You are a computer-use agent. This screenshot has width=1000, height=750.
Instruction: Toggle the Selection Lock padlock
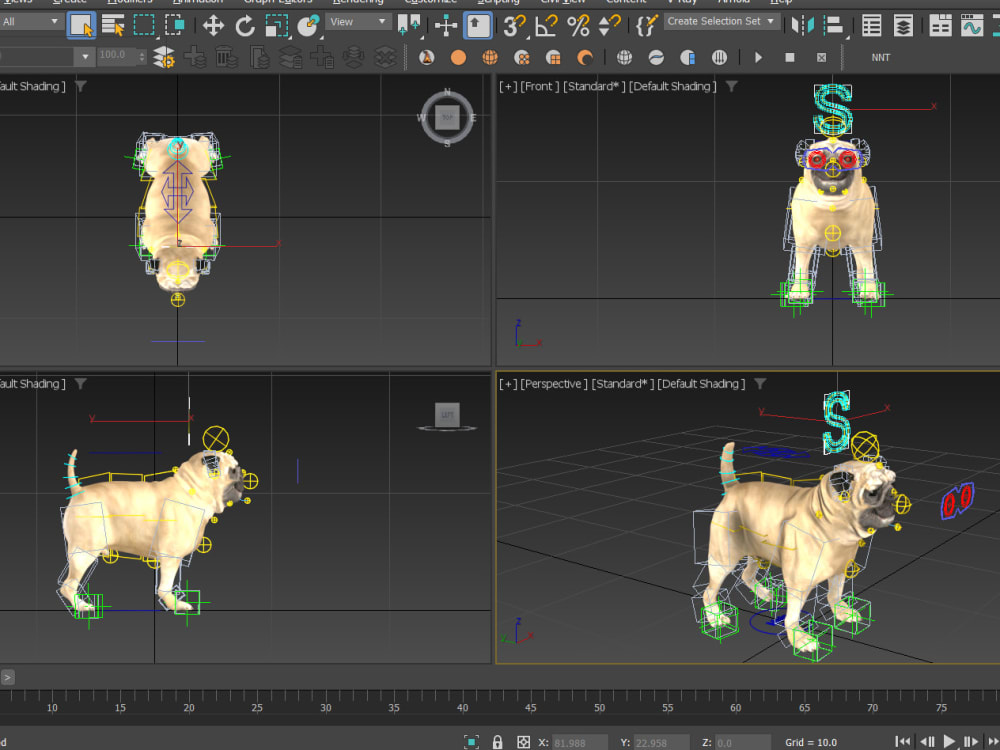click(x=497, y=741)
